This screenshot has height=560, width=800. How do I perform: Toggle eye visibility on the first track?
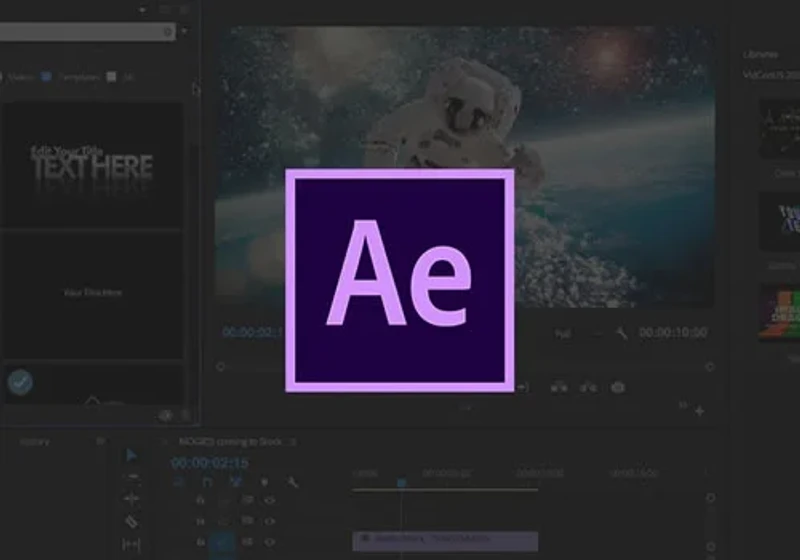[x=270, y=500]
